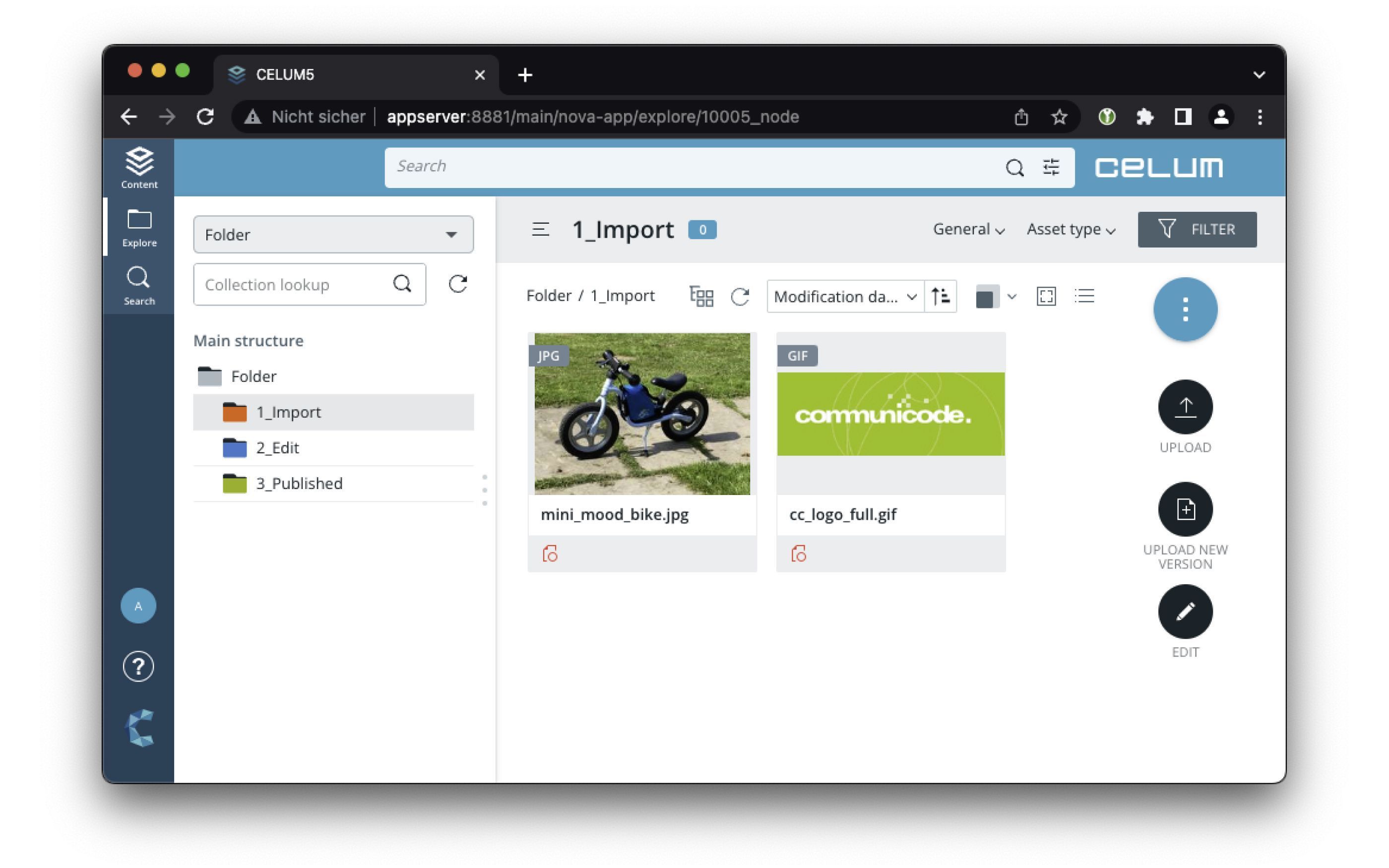Open Upload New Version action
This screenshot has width=1389, height=868.
coord(1185,509)
